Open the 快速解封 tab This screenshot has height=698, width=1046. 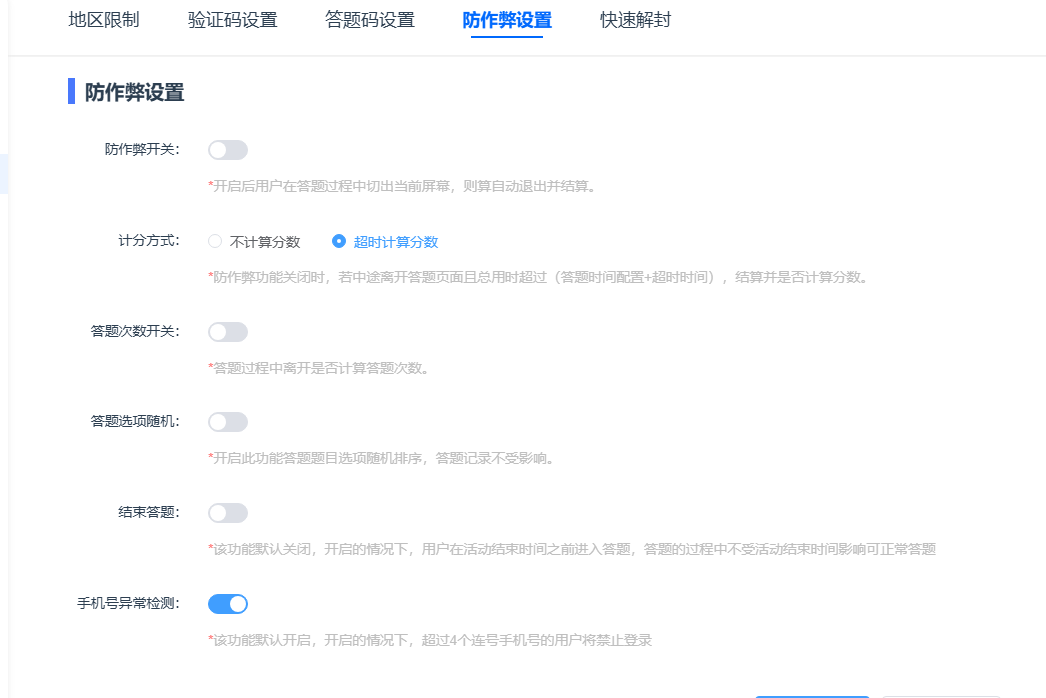[x=635, y=20]
